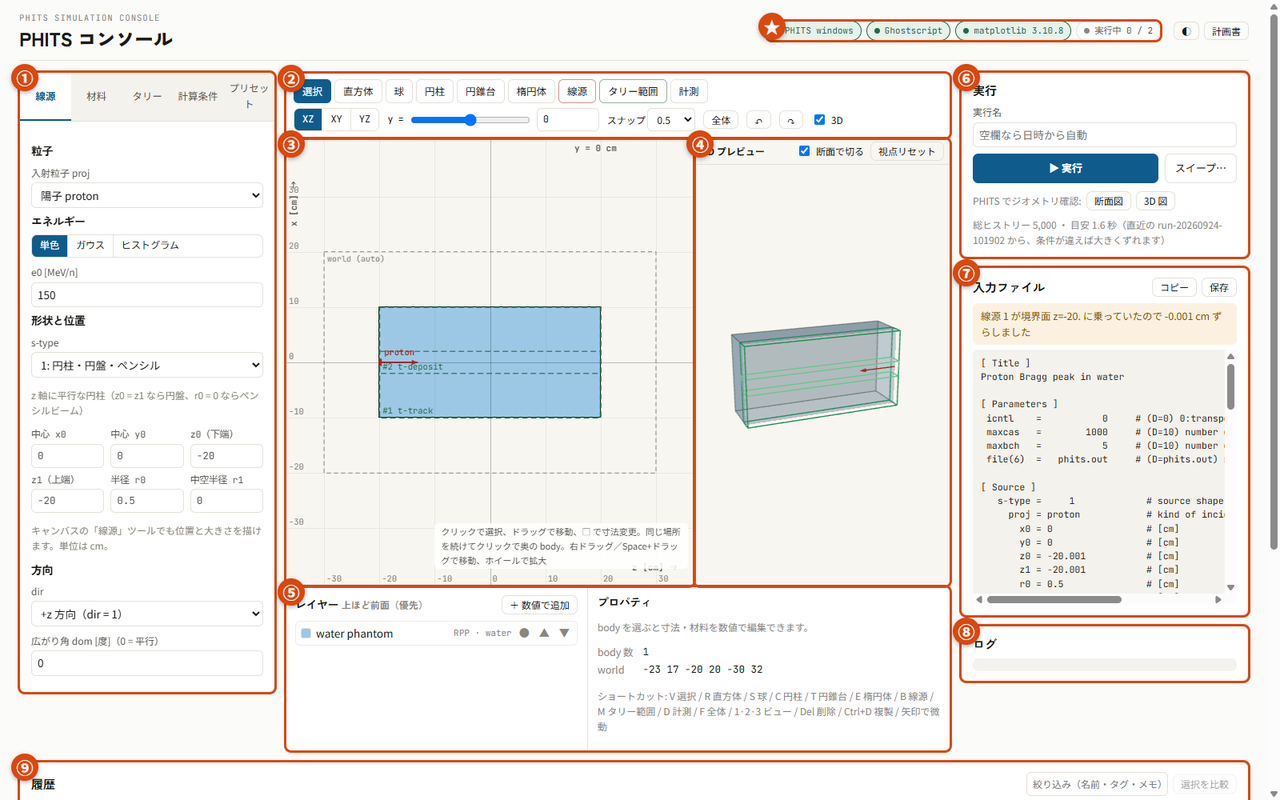The width and height of the screenshot is (1280, 800).
Task: Click the 視点リセット button
Action: click(906, 151)
